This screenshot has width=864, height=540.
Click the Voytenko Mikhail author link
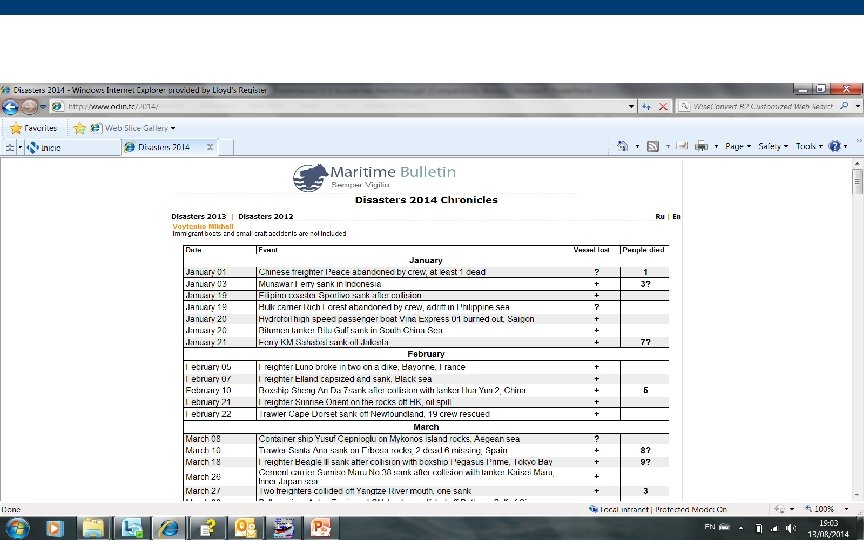click(203, 226)
